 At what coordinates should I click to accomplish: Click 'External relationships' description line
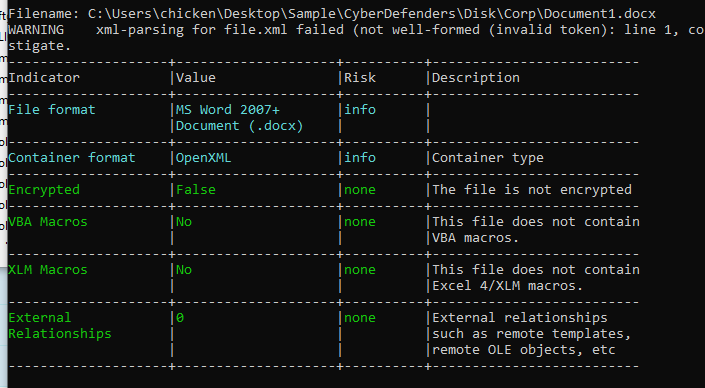[x=520, y=318]
